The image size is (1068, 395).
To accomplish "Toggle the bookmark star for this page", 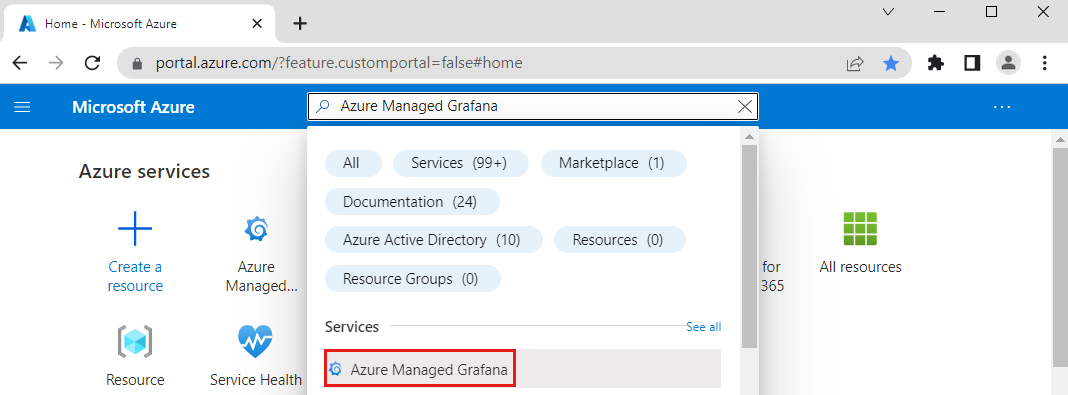I will (x=891, y=63).
